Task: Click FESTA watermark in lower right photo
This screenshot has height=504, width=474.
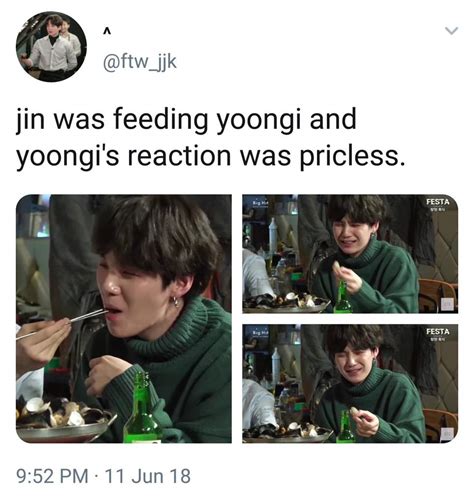Action: [438, 334]
